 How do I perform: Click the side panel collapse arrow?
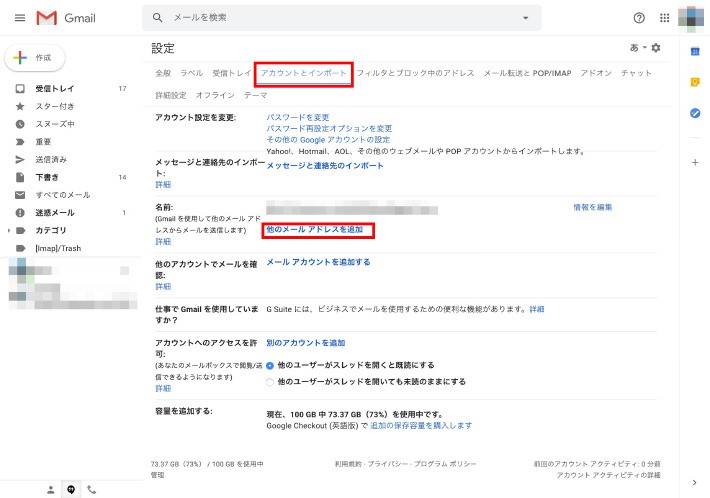pos(695,483)
